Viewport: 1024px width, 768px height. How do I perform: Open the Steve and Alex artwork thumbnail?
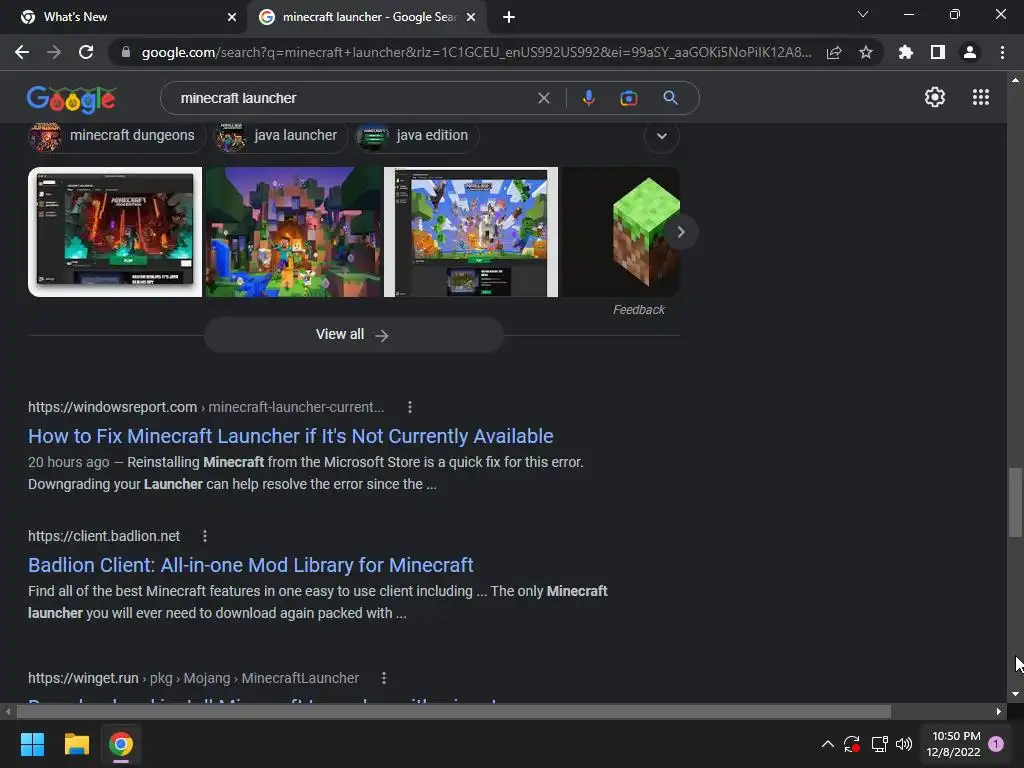point(293,232)
